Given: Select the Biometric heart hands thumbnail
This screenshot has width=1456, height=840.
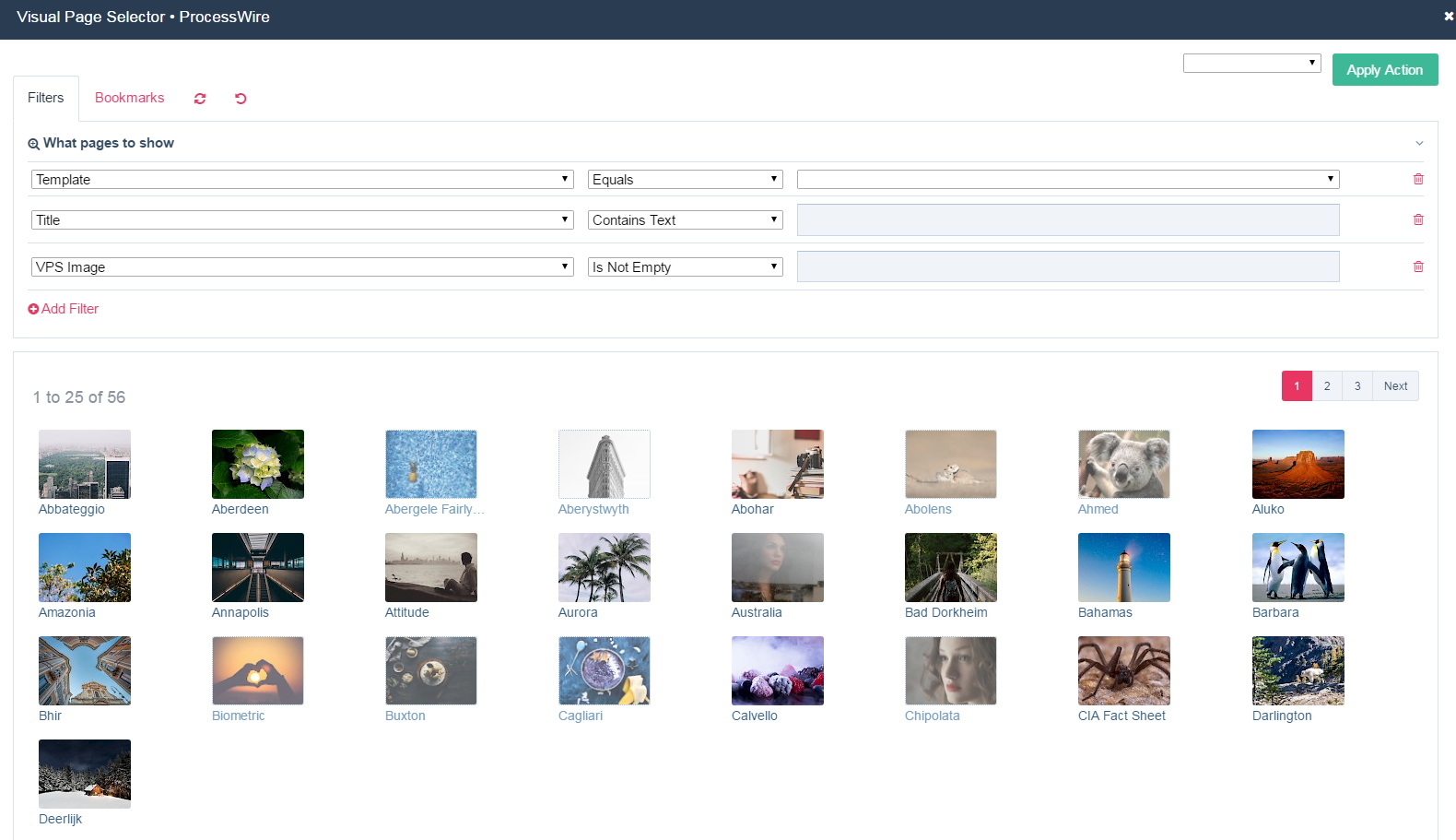Looking at the screenshot, I should click(258, 670).
